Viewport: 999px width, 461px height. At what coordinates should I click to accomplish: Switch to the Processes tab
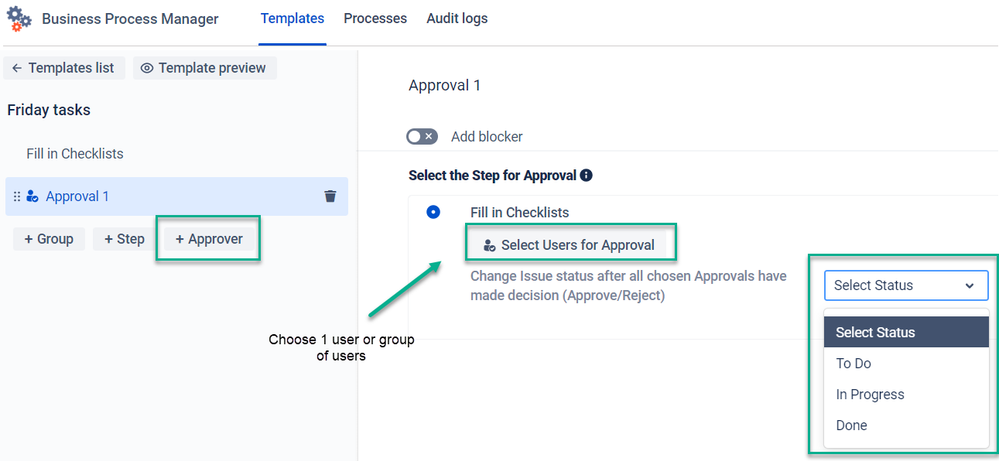coord(375,18)
